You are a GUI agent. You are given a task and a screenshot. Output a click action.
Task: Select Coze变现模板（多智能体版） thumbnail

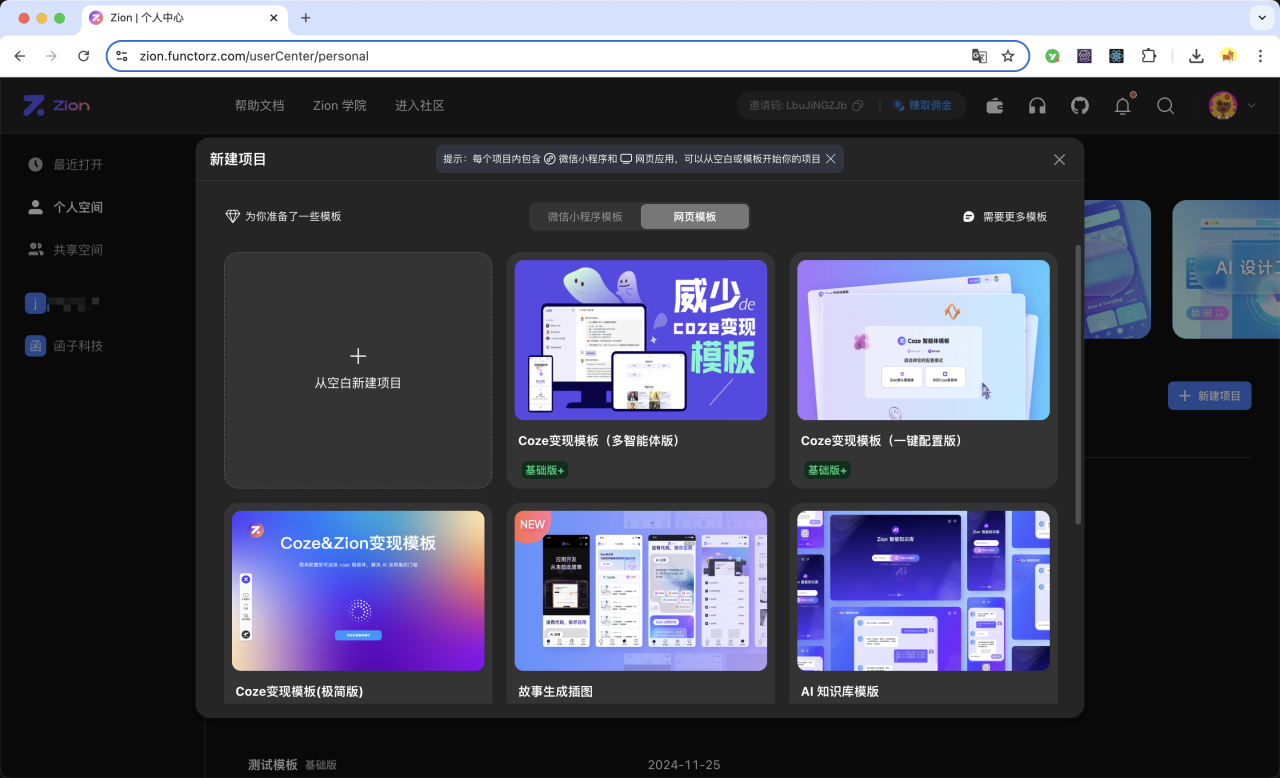pos(641,340)
